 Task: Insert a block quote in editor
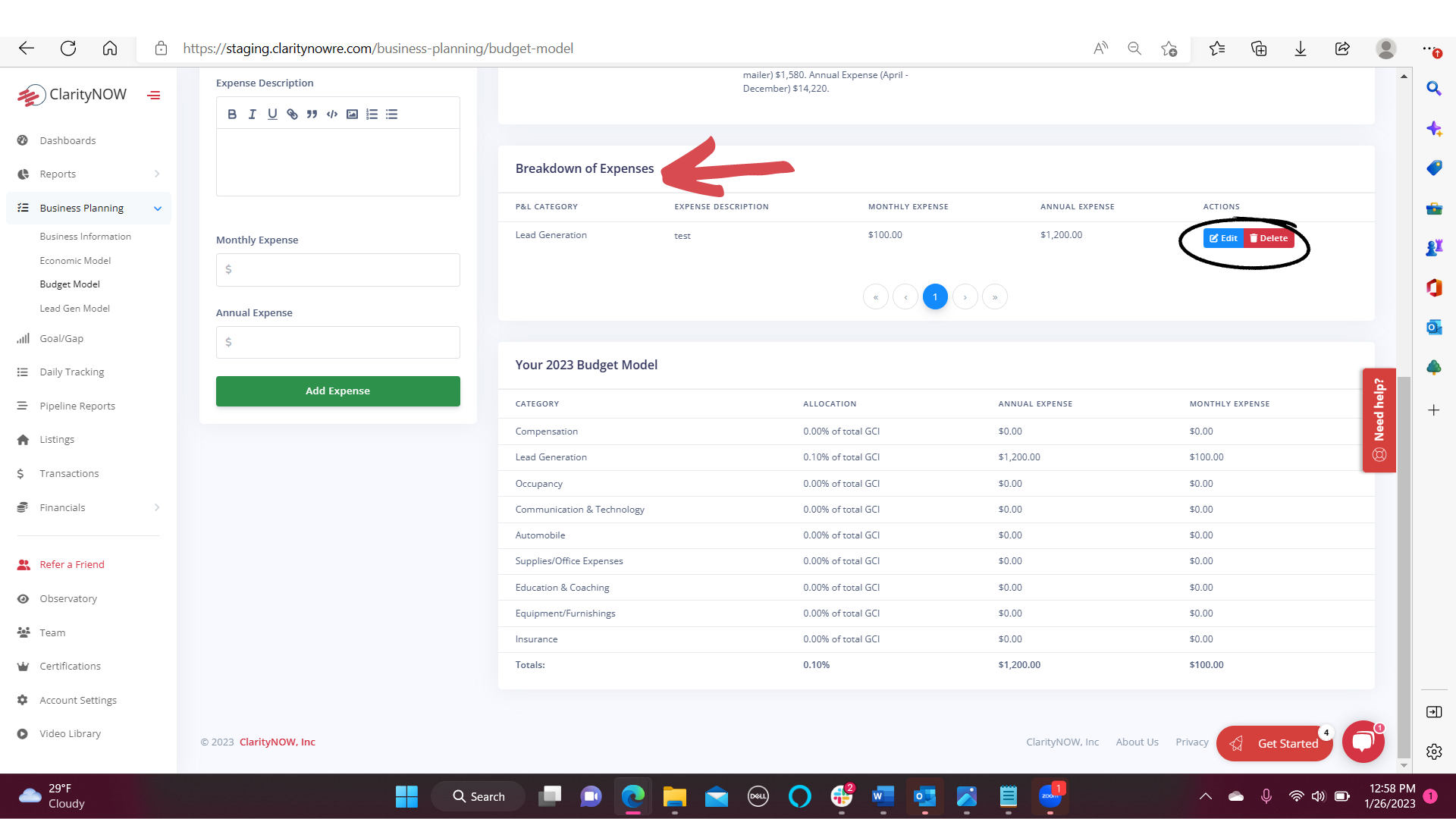click(x=312, y=115)
